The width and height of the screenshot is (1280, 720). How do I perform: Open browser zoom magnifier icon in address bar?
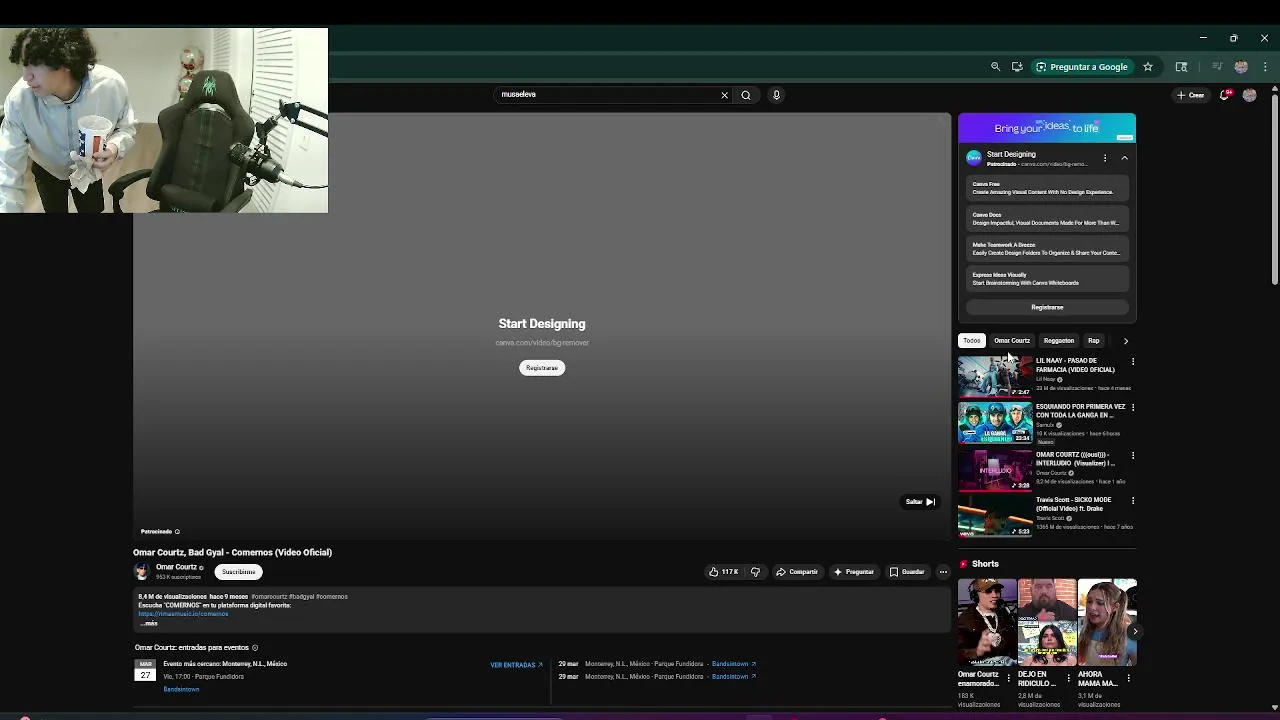995,67
